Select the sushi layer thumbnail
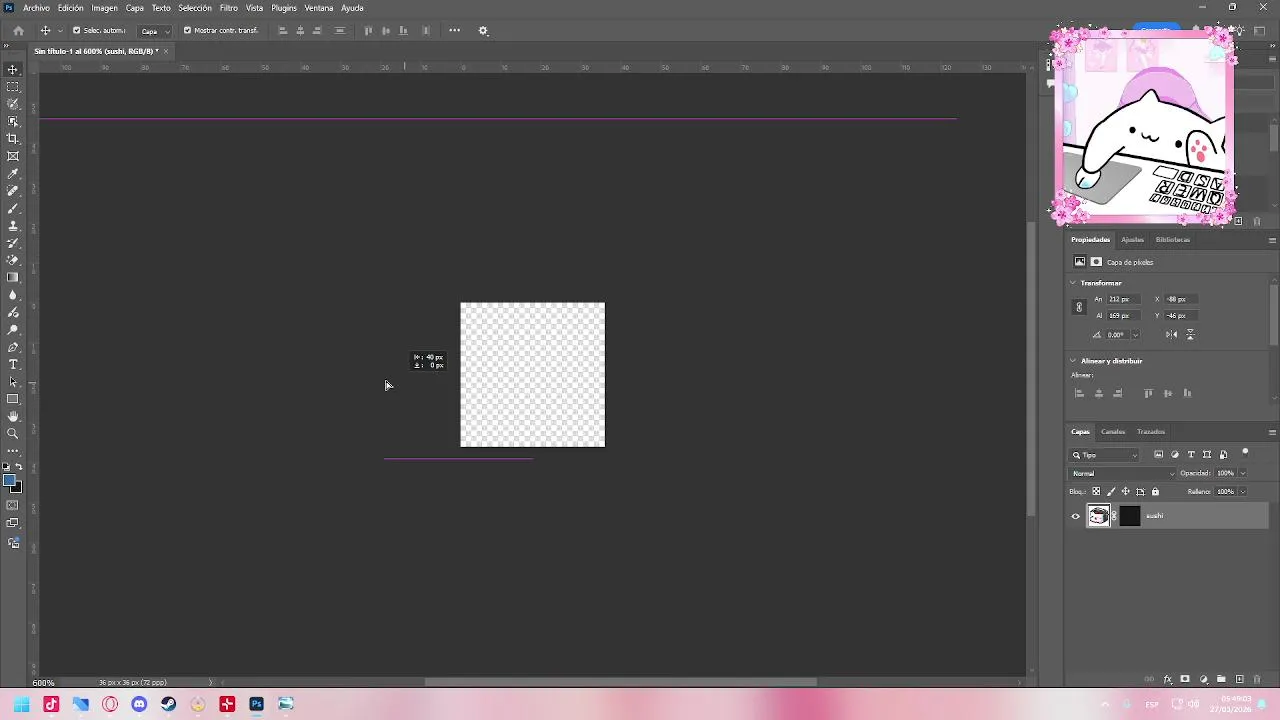This screenshot has width=1280, height=720. [x=1099, y=516]
